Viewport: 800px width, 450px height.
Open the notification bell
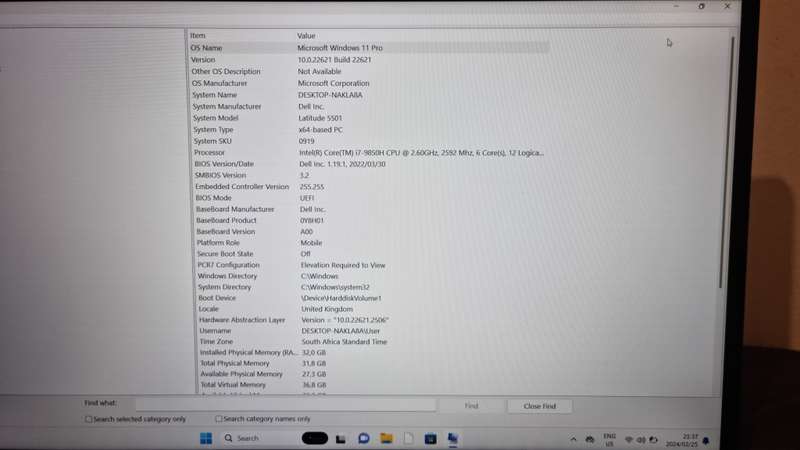[706, 440]
